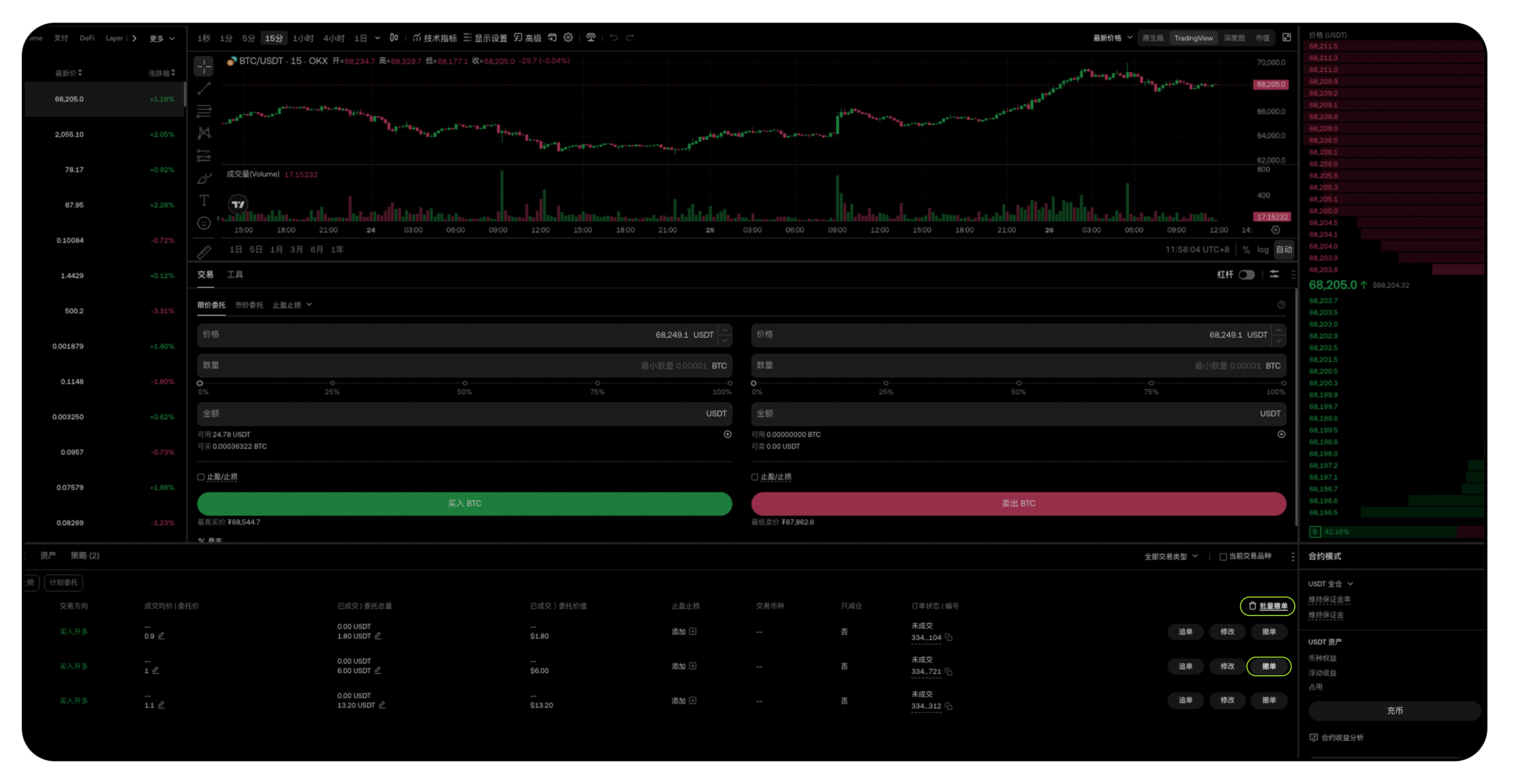The image size is (1514, 784).
Task: Open the Strategies (策略) tab
Action: 85,556
